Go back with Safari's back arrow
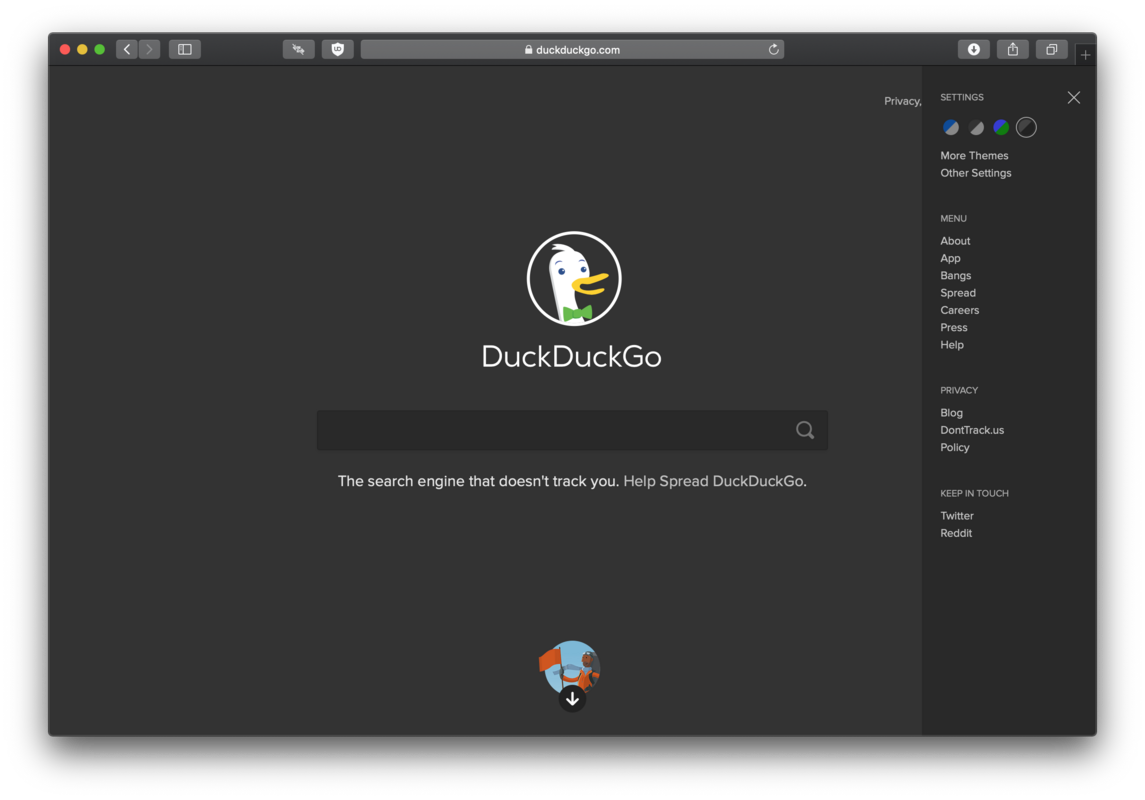1145x800 pixels. tap(127, 50)
